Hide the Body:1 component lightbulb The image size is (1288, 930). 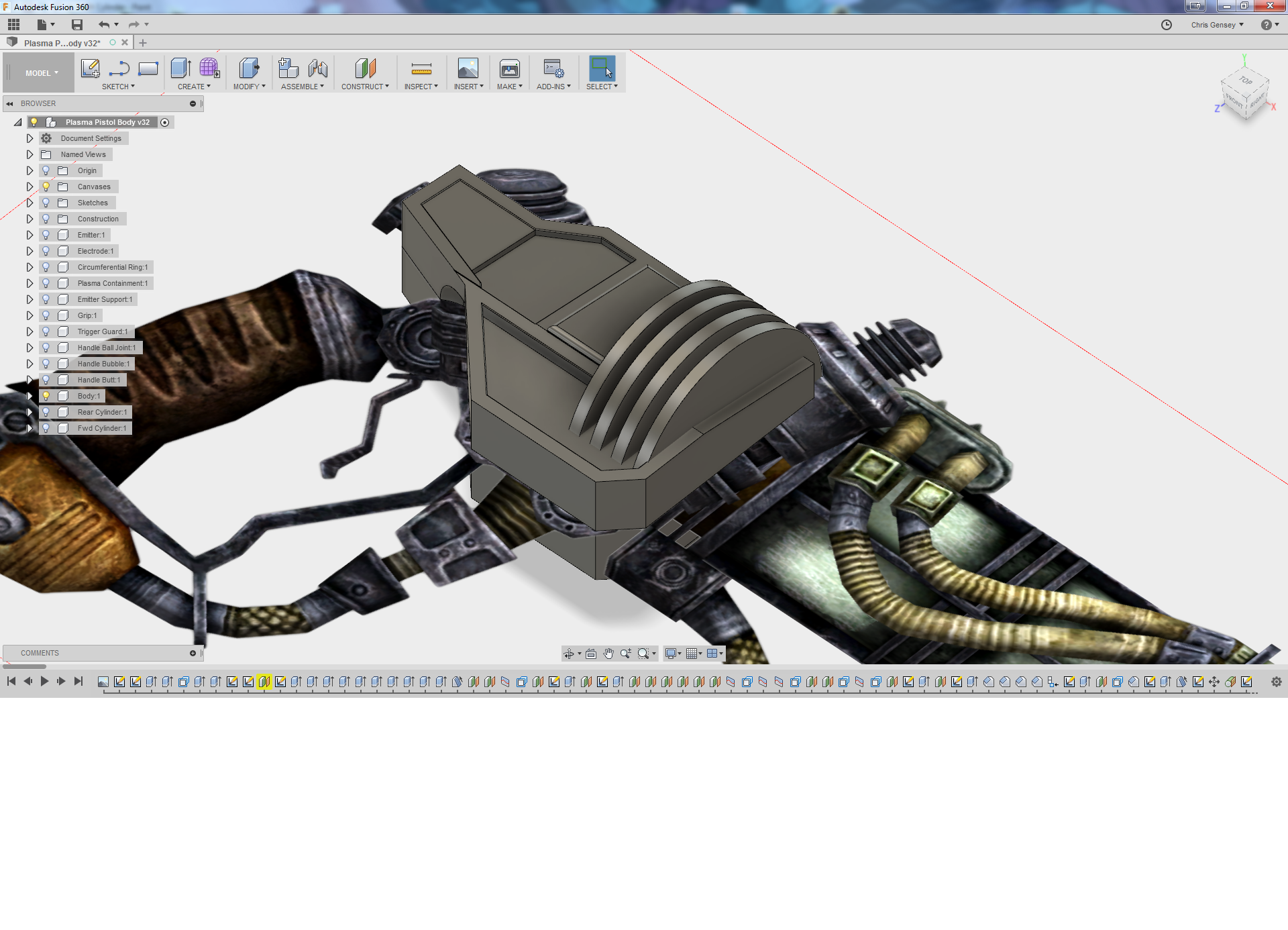(x=46, y=396)
